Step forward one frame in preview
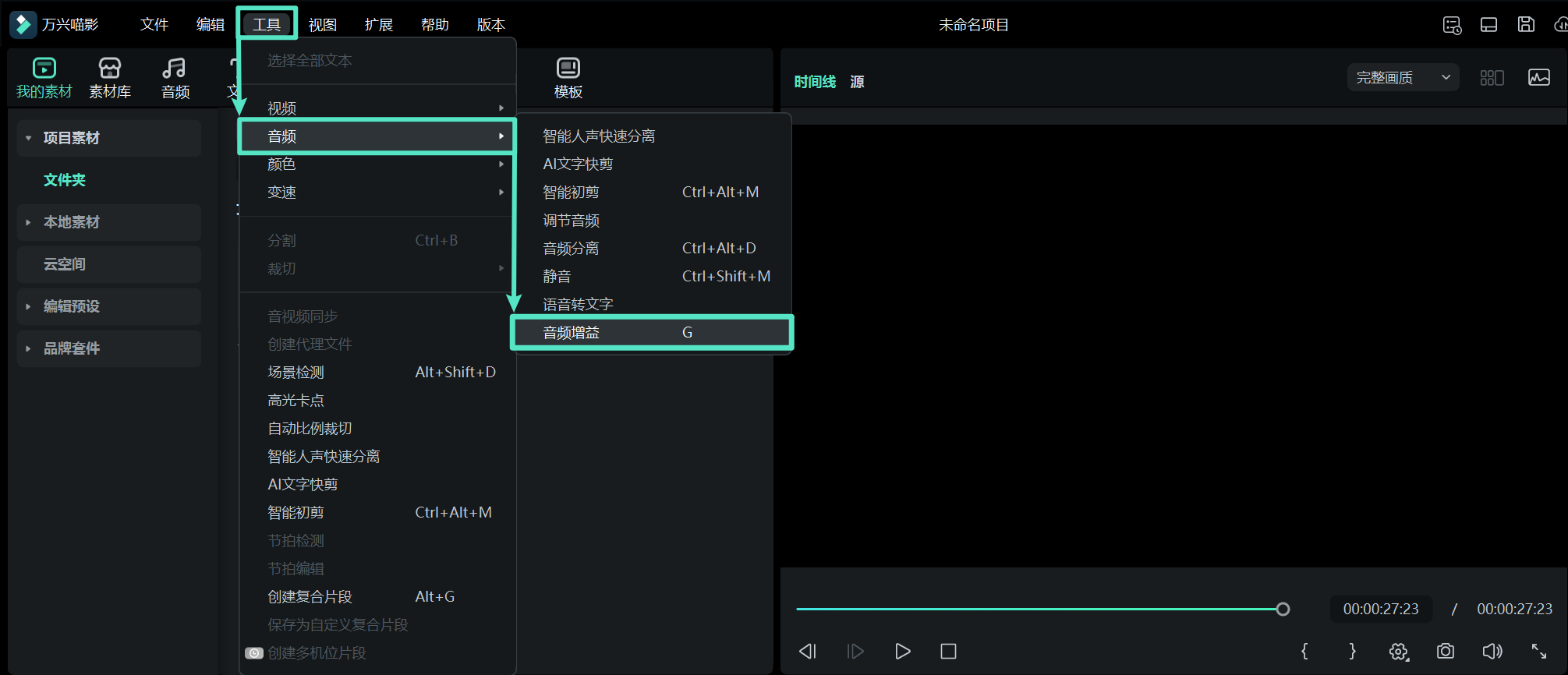The width and height of the screenshot is (1568, 675). (x=855, y=651)
